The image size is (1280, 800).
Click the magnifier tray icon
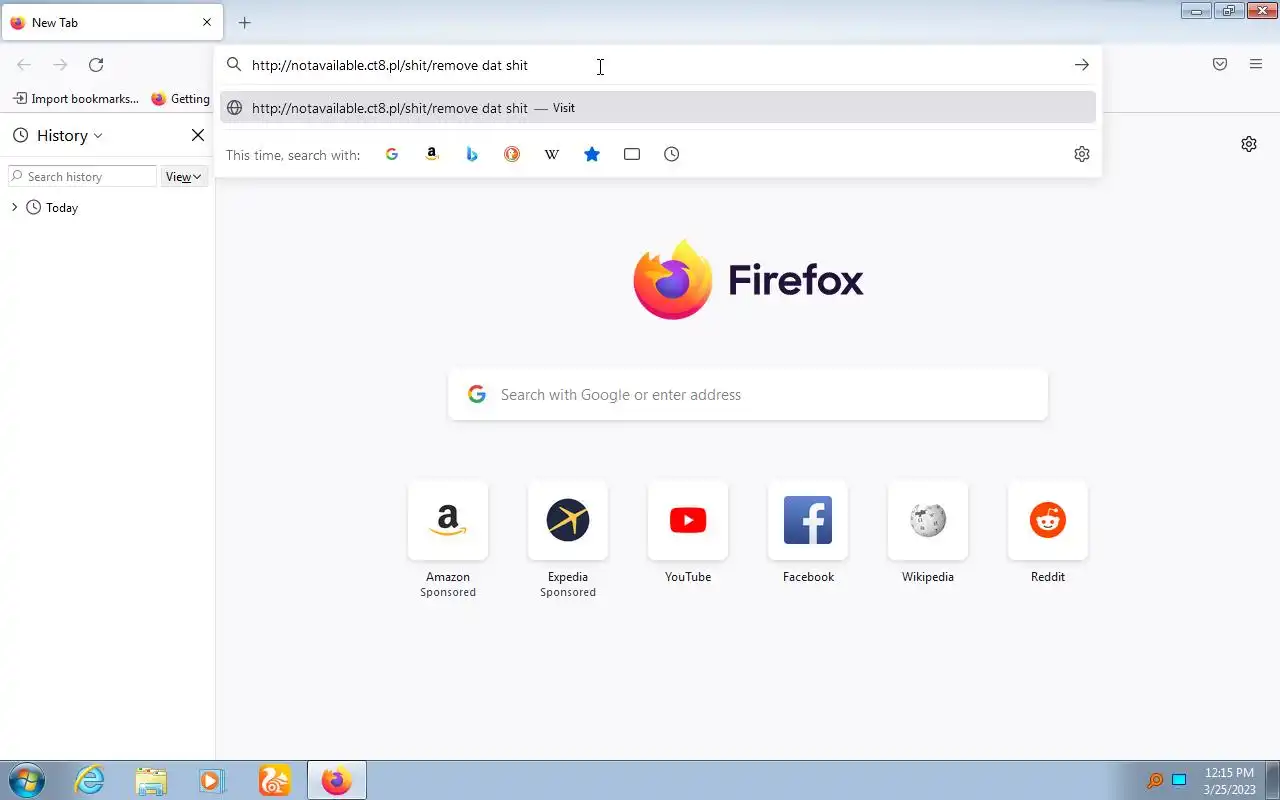1155,780
